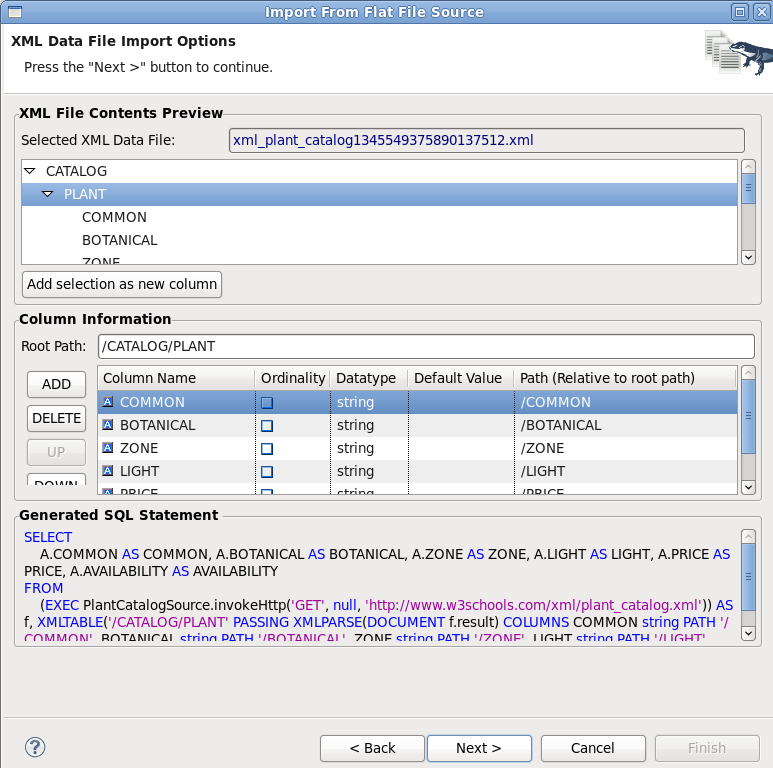Click the DOWN button
Image resolution: width=773 pixels, height=768 pixels.
click(x=56, y=480)
